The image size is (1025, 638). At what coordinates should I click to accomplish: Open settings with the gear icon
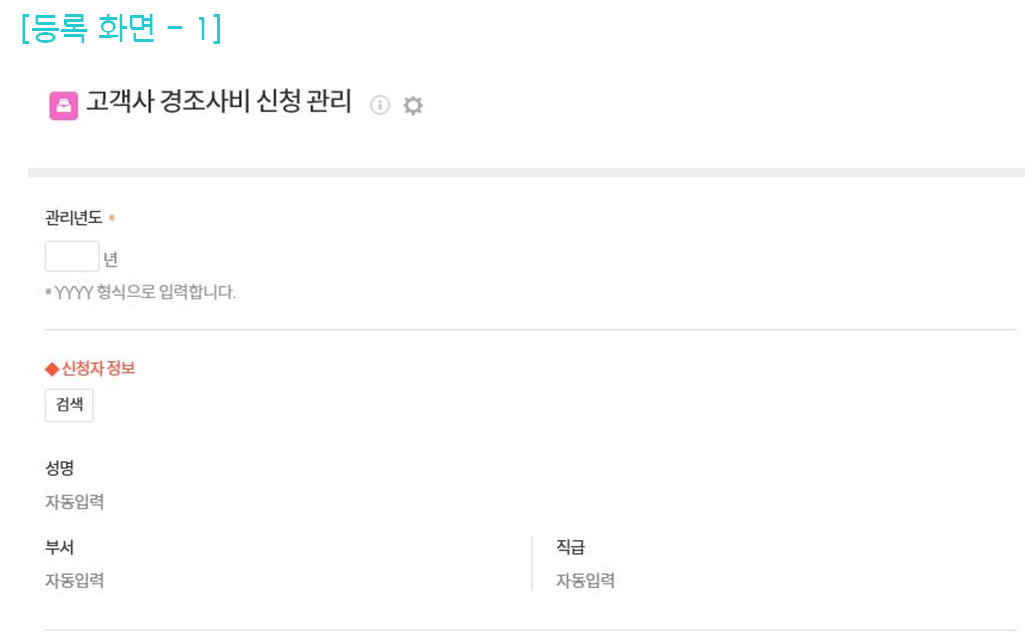pos(413,105)
